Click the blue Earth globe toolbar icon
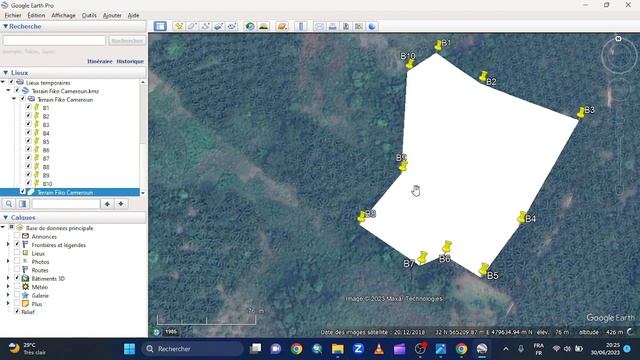Screen dimensions: 640x360 pos(372,26)
